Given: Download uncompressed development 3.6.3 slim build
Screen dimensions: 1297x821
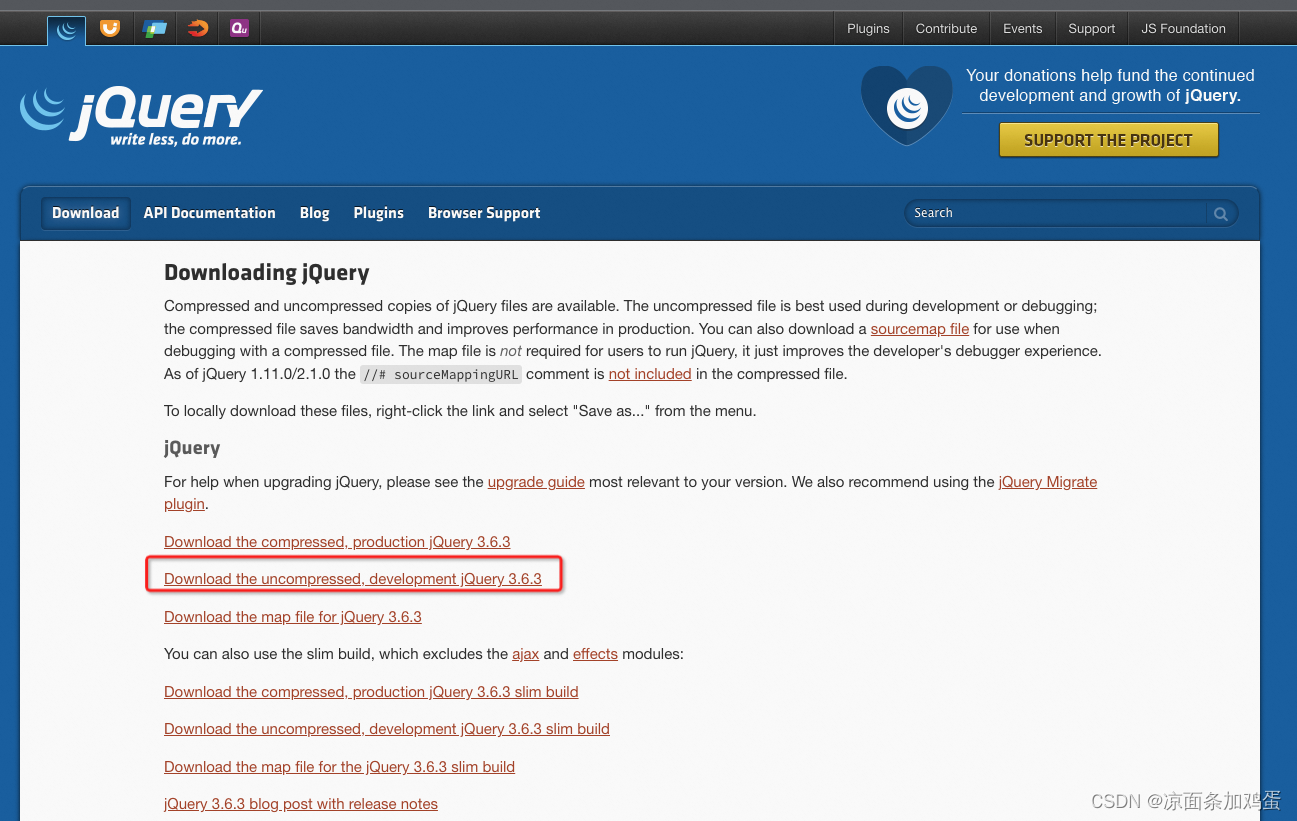Looking at the screenshot, I should click(x=387, y=729).
